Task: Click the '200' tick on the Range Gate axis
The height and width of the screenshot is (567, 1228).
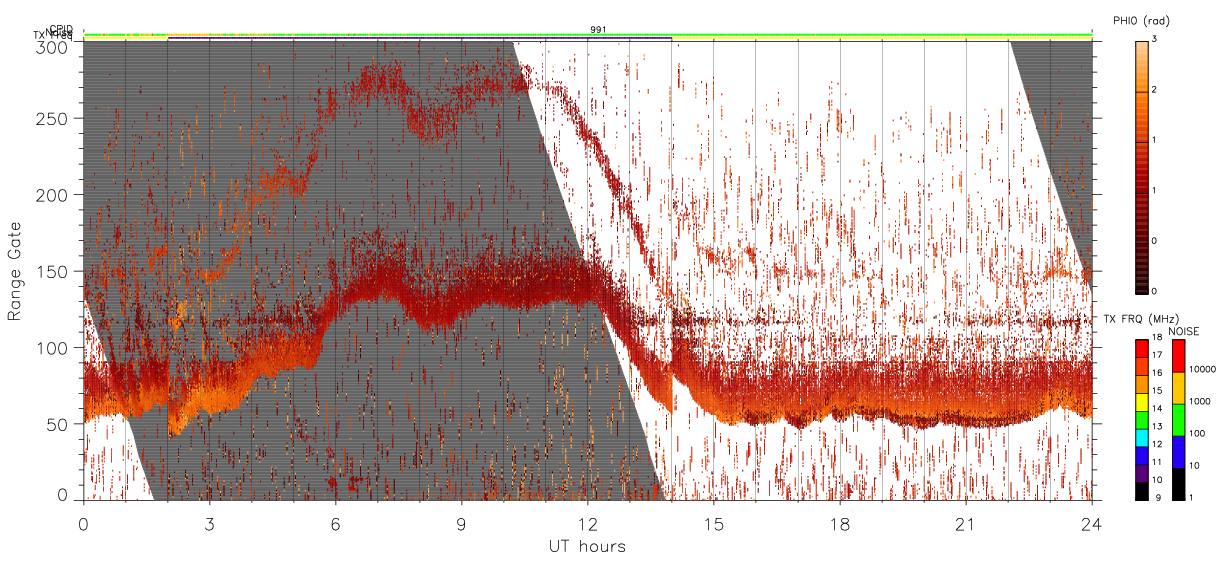Action: click(52, 194)
